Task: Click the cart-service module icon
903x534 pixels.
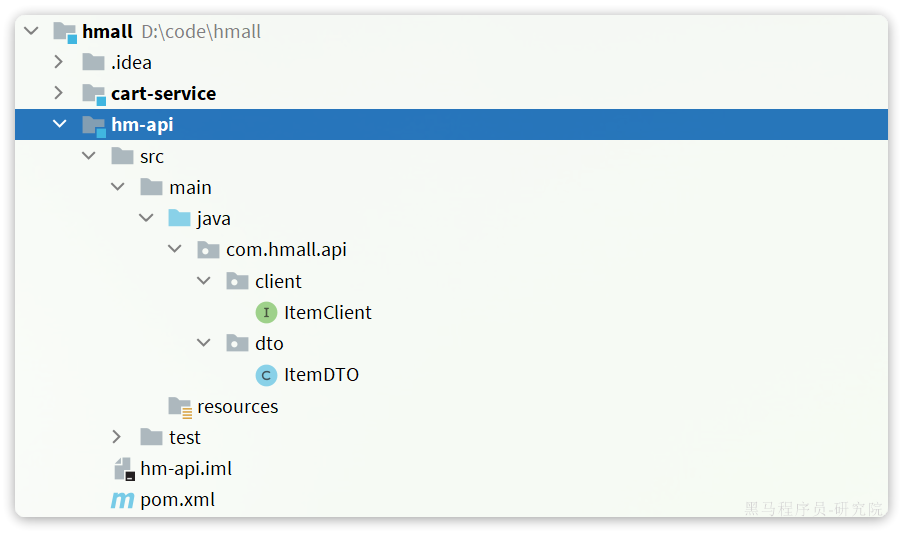Action: click(x=94, y=94)
